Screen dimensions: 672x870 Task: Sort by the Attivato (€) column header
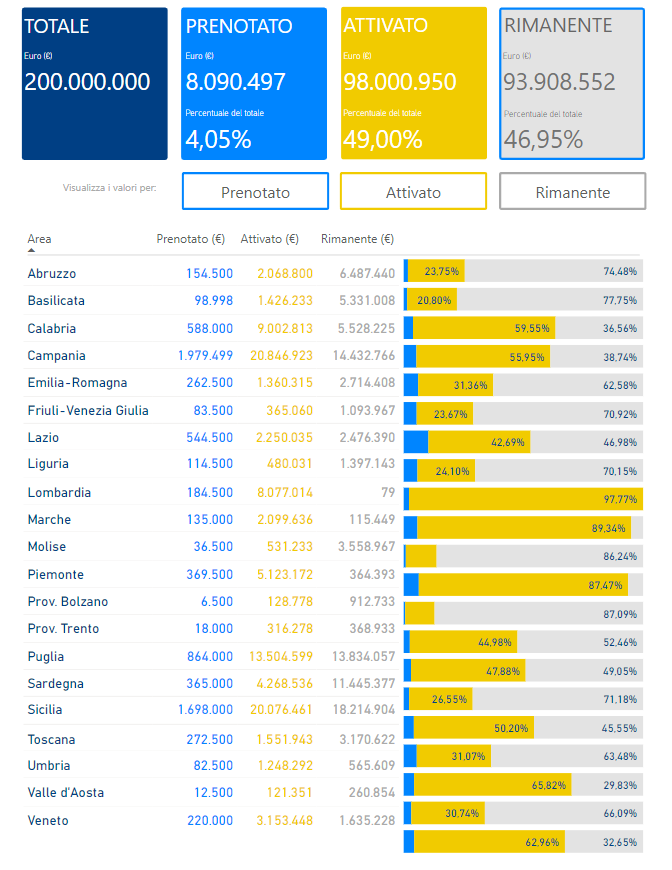[x=269, y=239]
